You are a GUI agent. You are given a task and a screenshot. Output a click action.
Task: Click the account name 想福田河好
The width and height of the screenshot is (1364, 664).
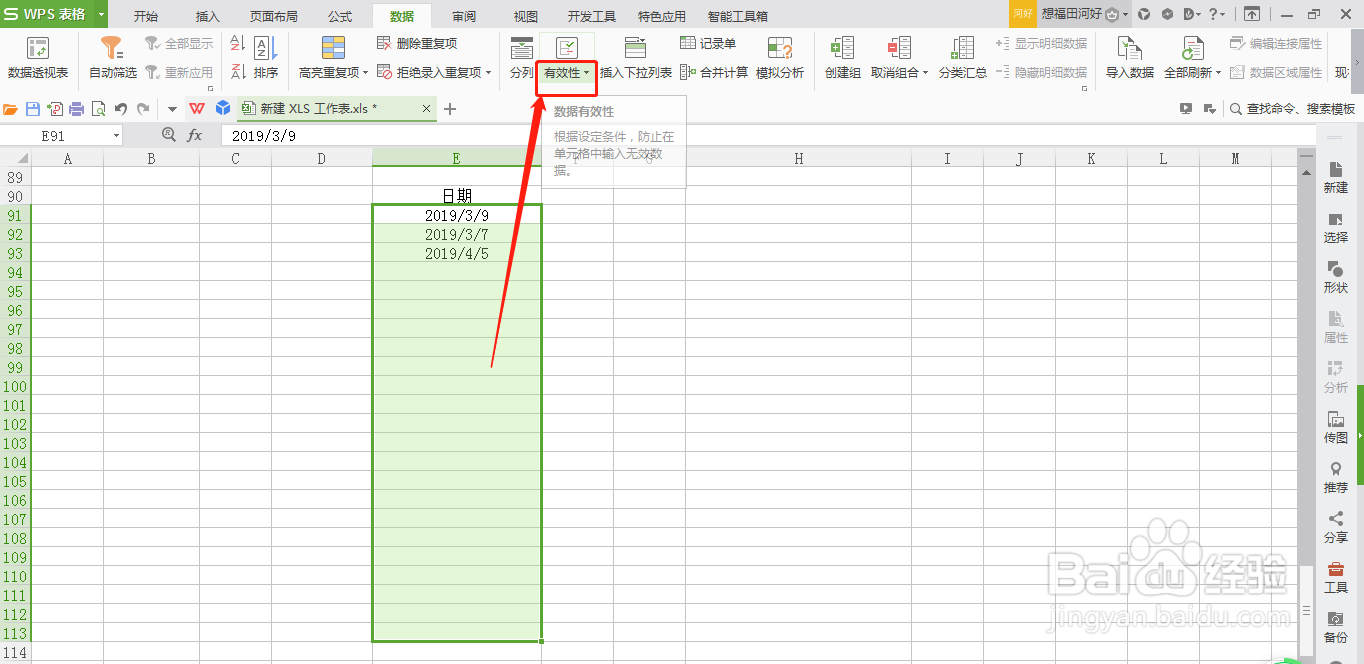(x=1072, y=14)
